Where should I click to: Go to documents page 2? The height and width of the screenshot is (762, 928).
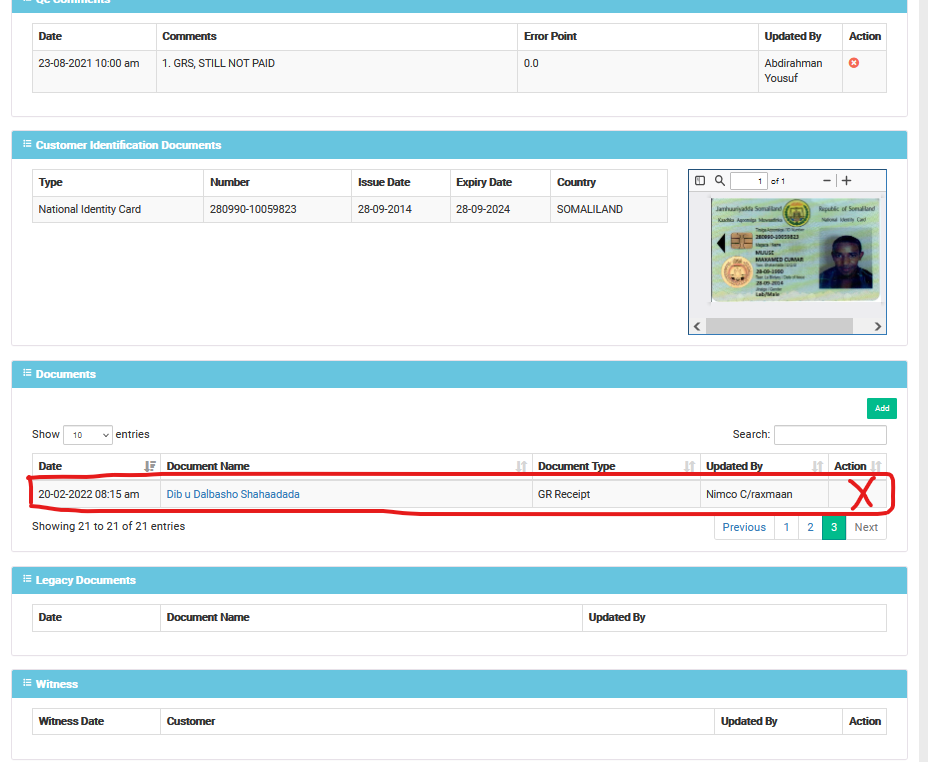[x=810, y=527]
